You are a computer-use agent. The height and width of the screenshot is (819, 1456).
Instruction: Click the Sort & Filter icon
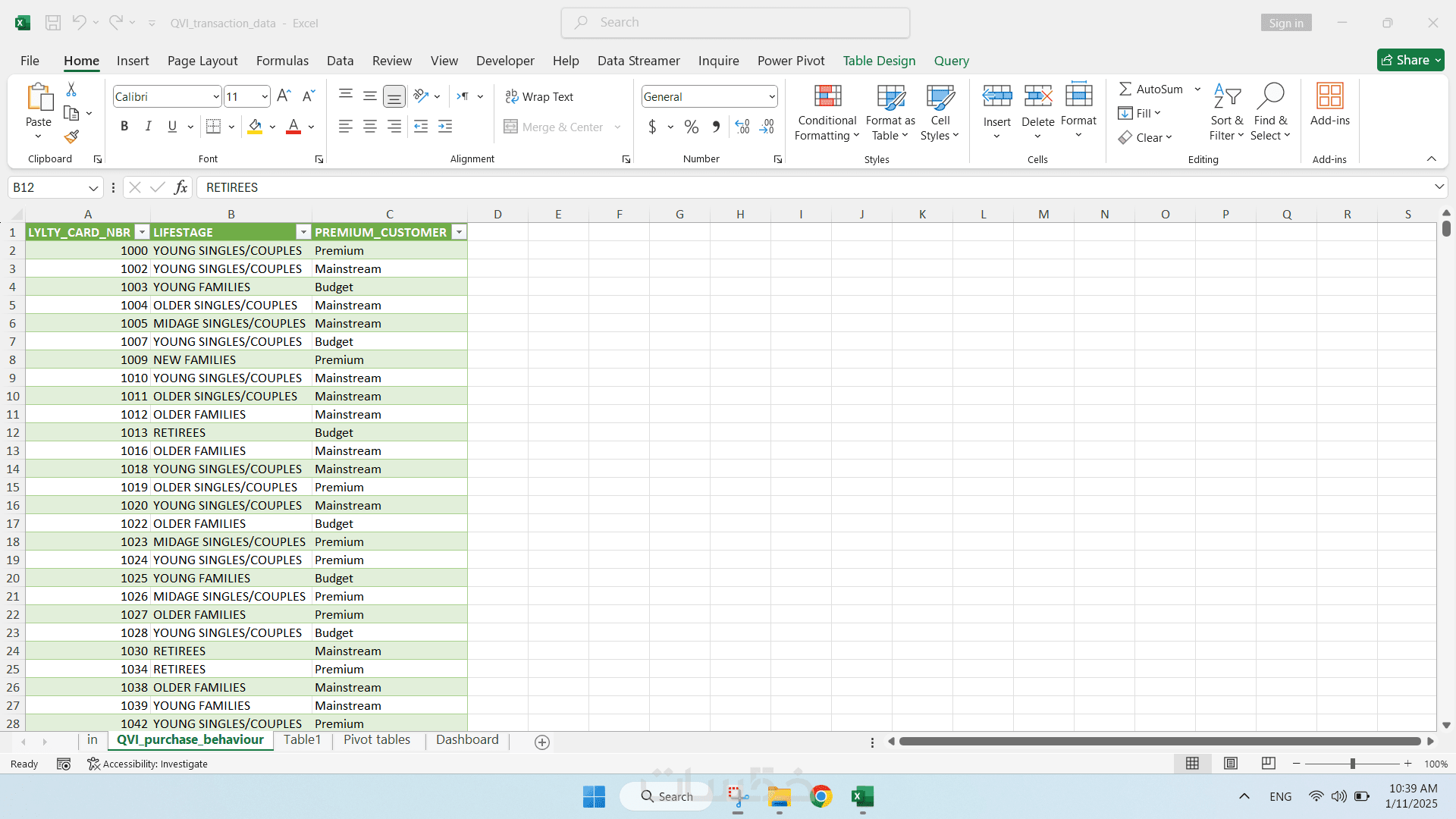(x=1226, y=96)
